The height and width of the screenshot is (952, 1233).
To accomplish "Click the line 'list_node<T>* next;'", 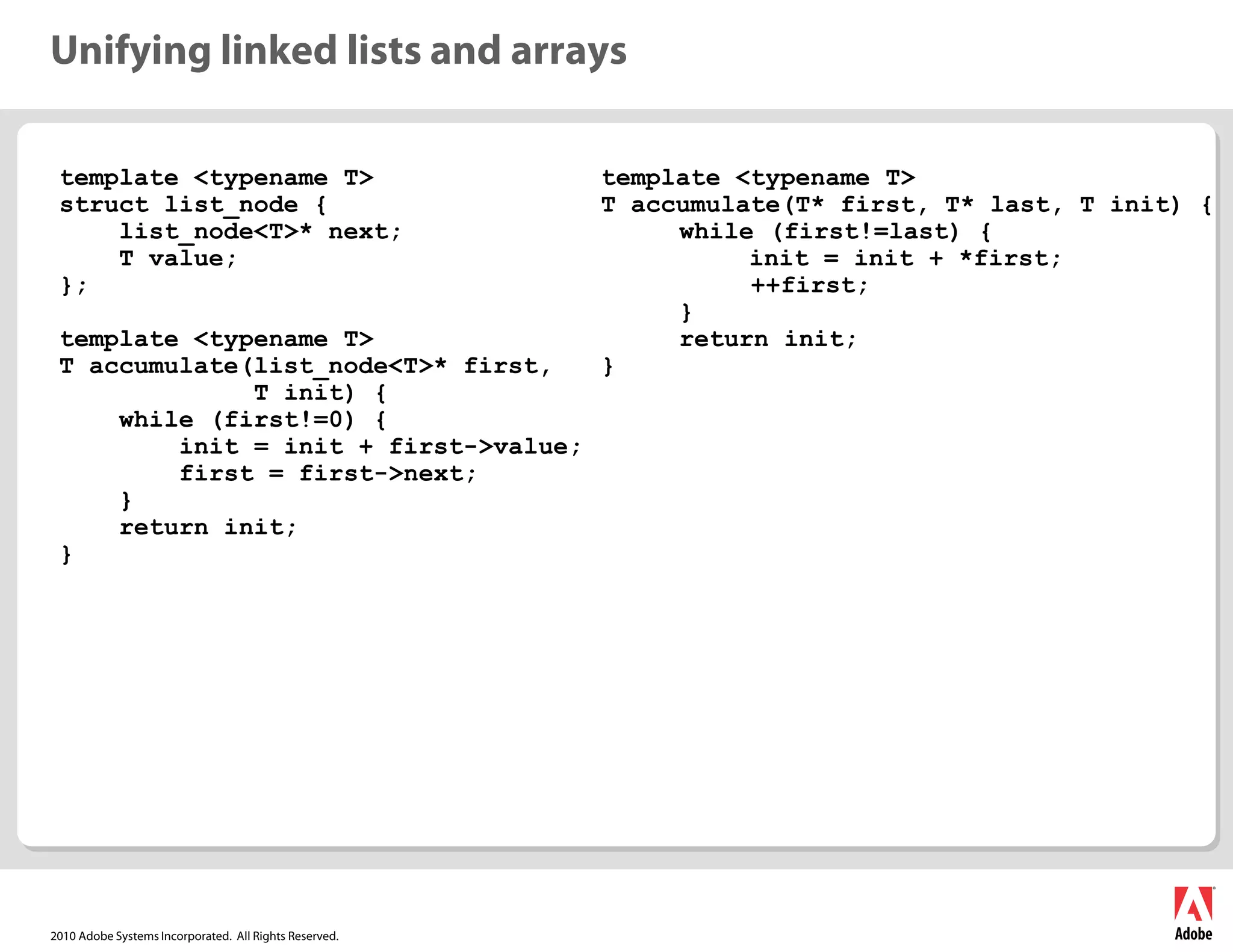I will coord(260,232).
